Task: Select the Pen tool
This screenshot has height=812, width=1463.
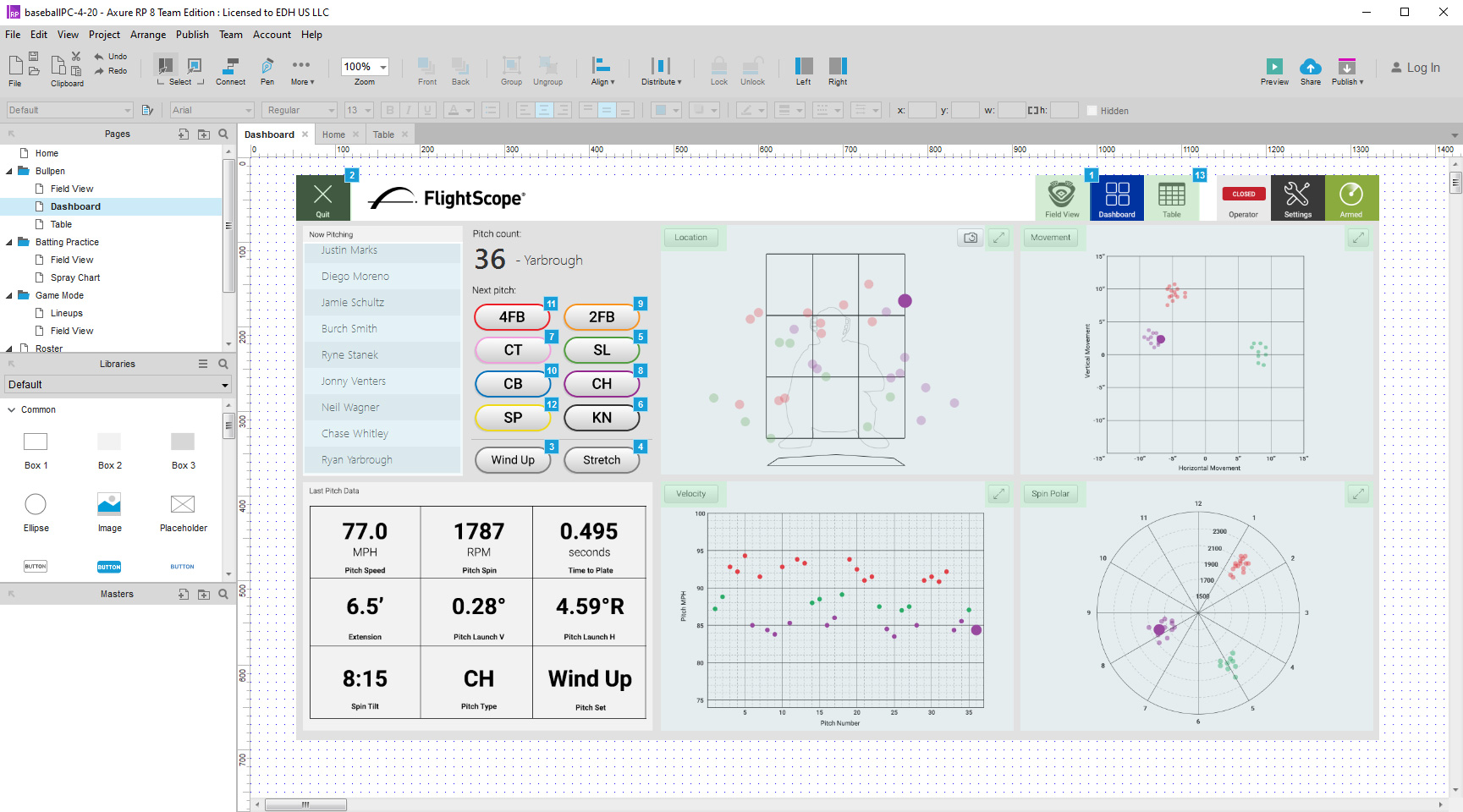Action: tap(267, 67)
